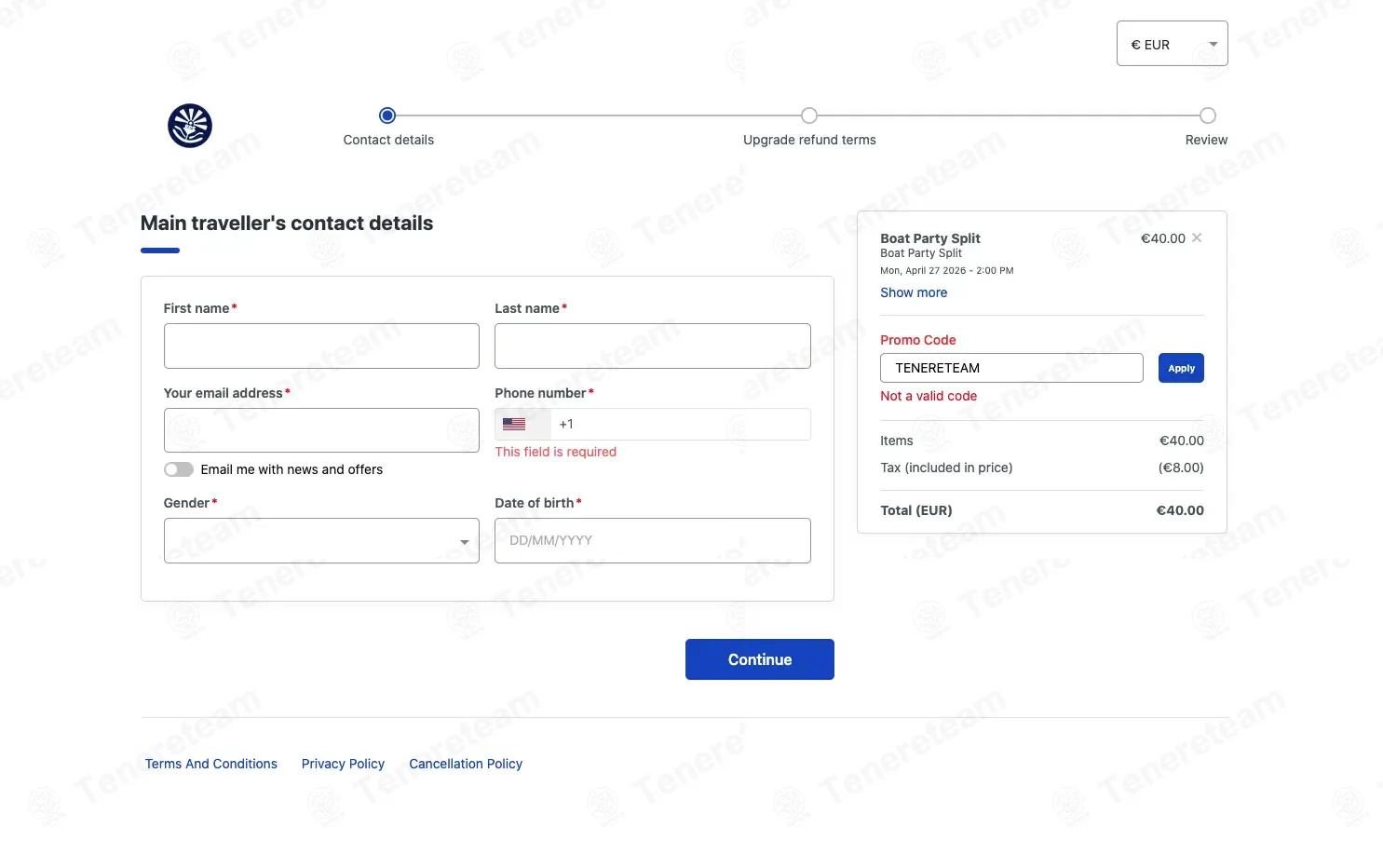Select the Upgrade refund terms step label
The height and width of the screenshot is (868, 1383).
809,140
